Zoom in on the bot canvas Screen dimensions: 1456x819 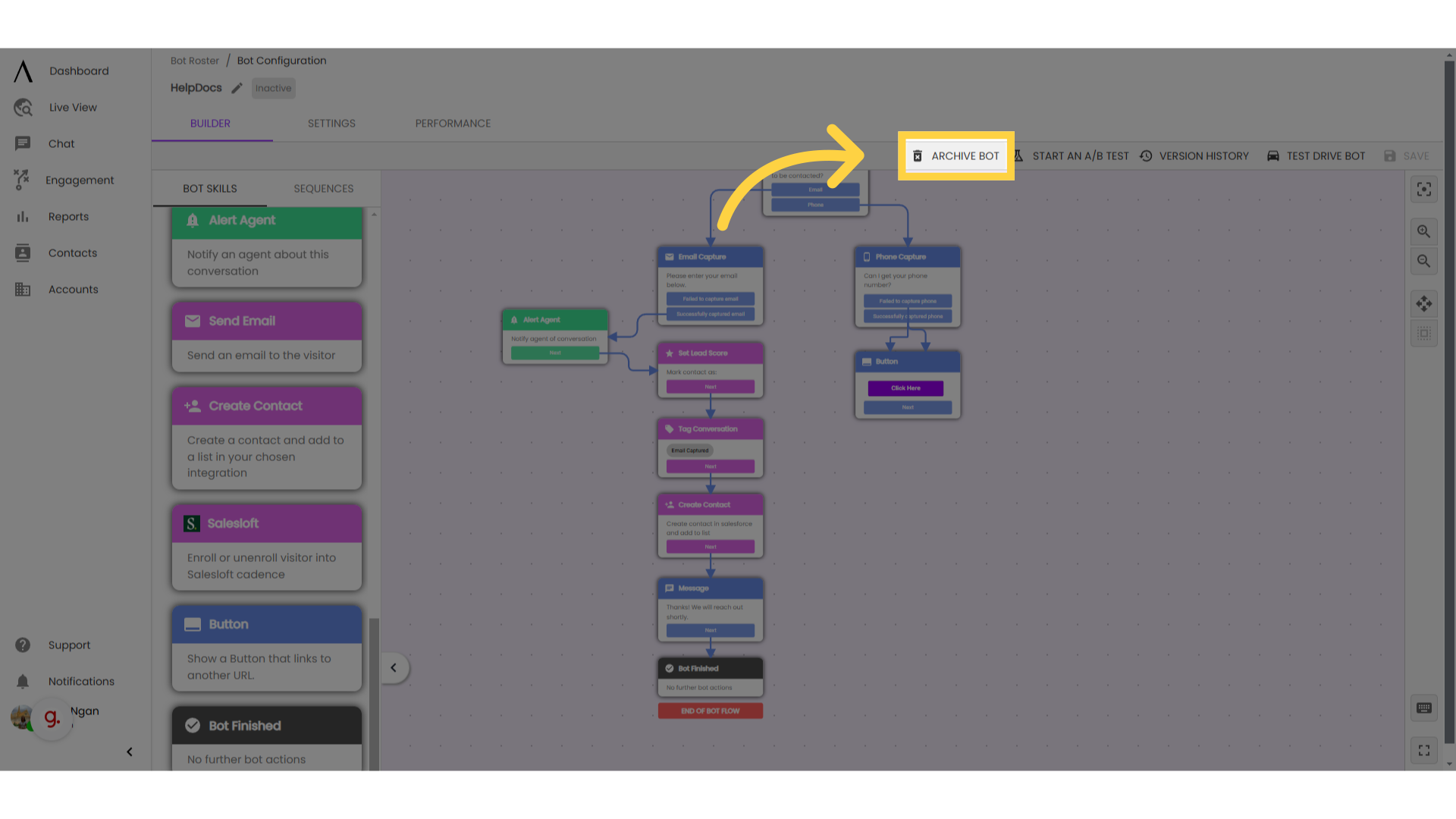pos(1424,232)
